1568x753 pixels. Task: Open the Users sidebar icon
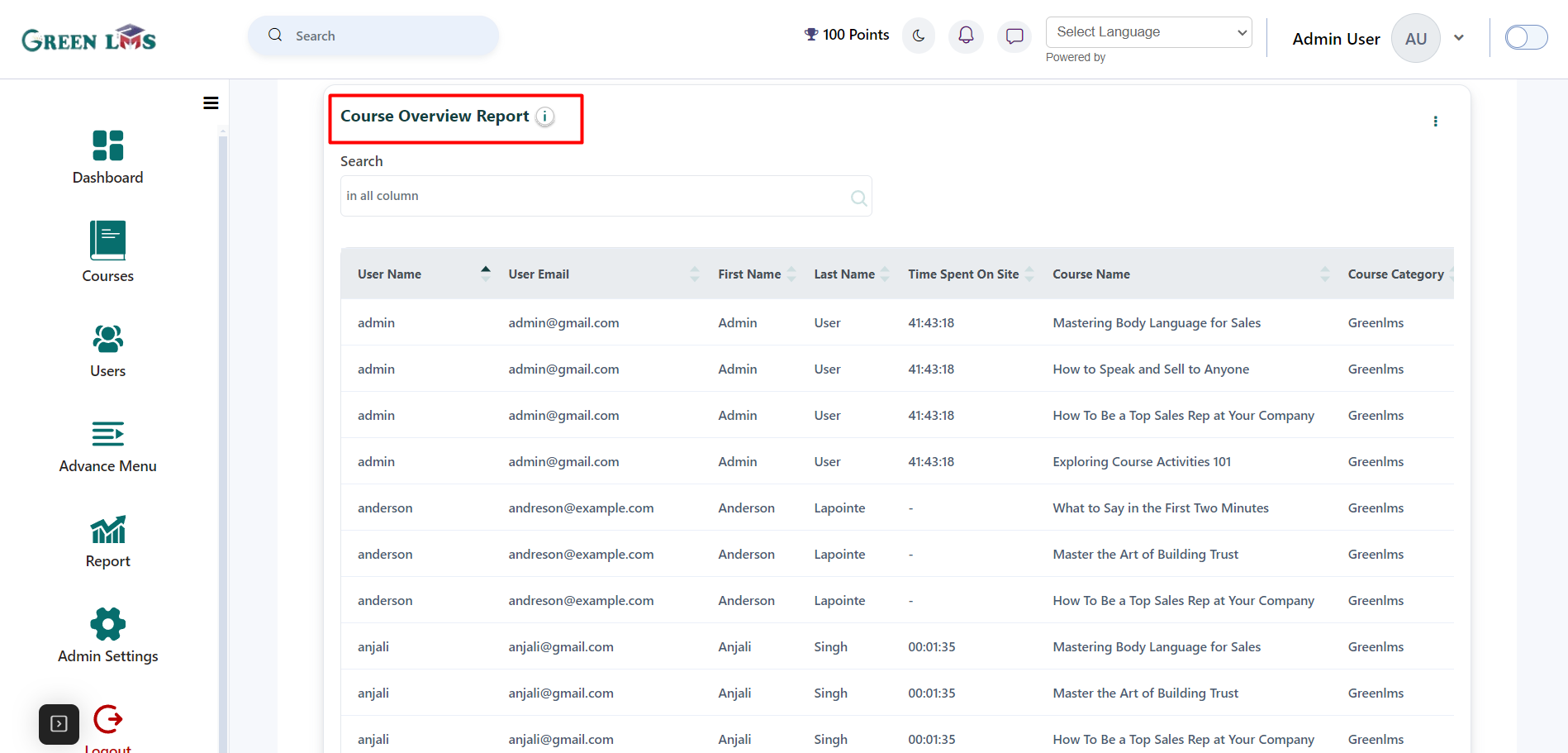tap(107, 338)
